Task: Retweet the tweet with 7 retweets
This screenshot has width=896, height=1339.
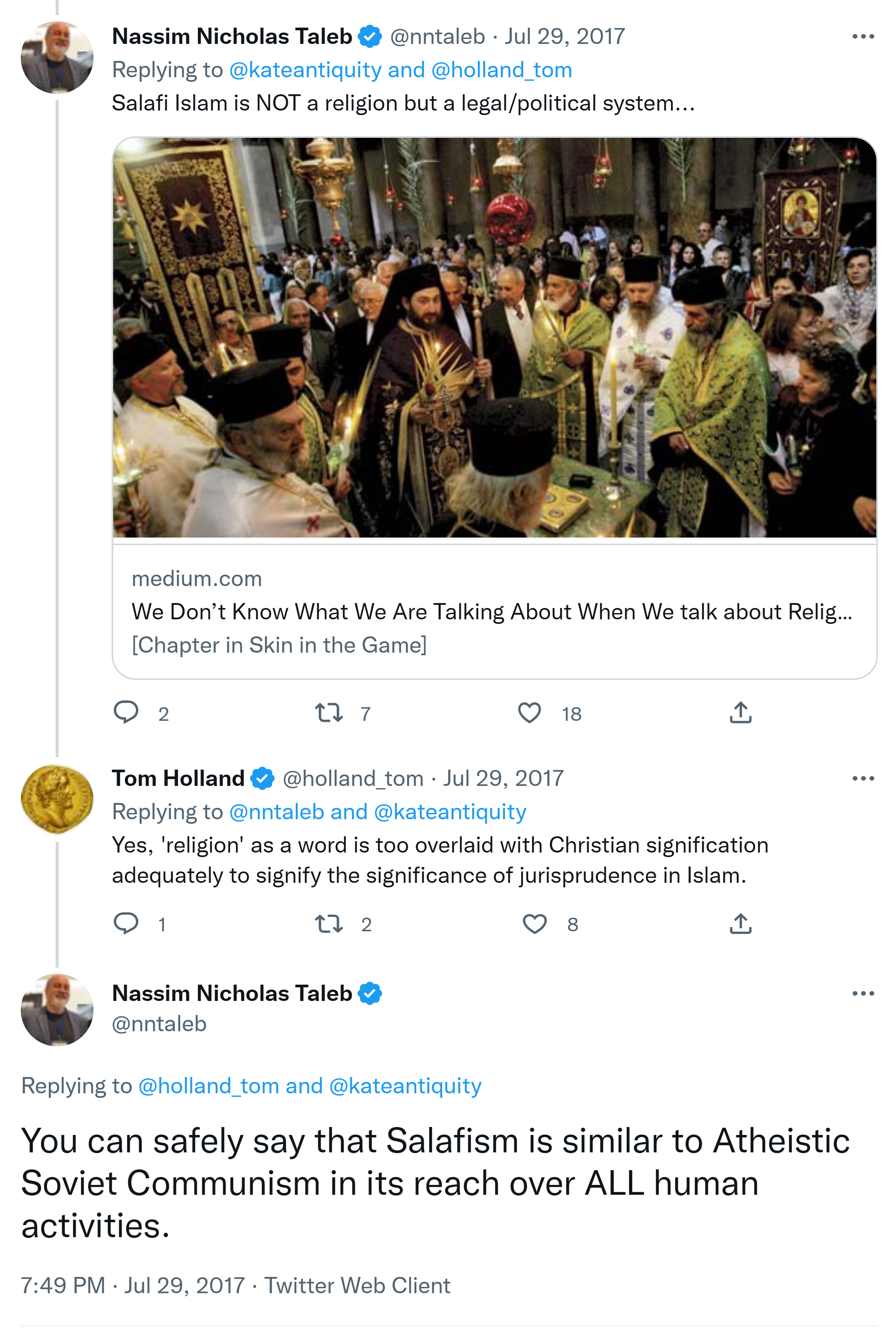Action: point(329,712)
